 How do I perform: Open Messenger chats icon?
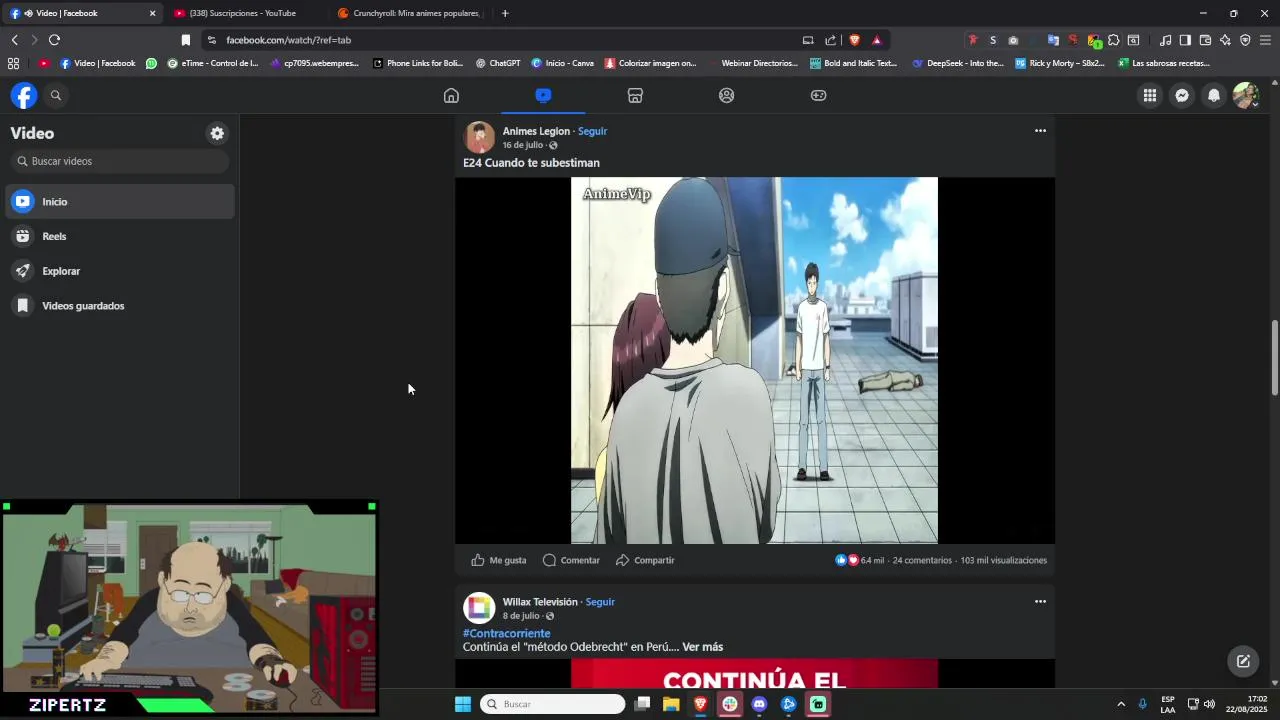point(1182,95)
